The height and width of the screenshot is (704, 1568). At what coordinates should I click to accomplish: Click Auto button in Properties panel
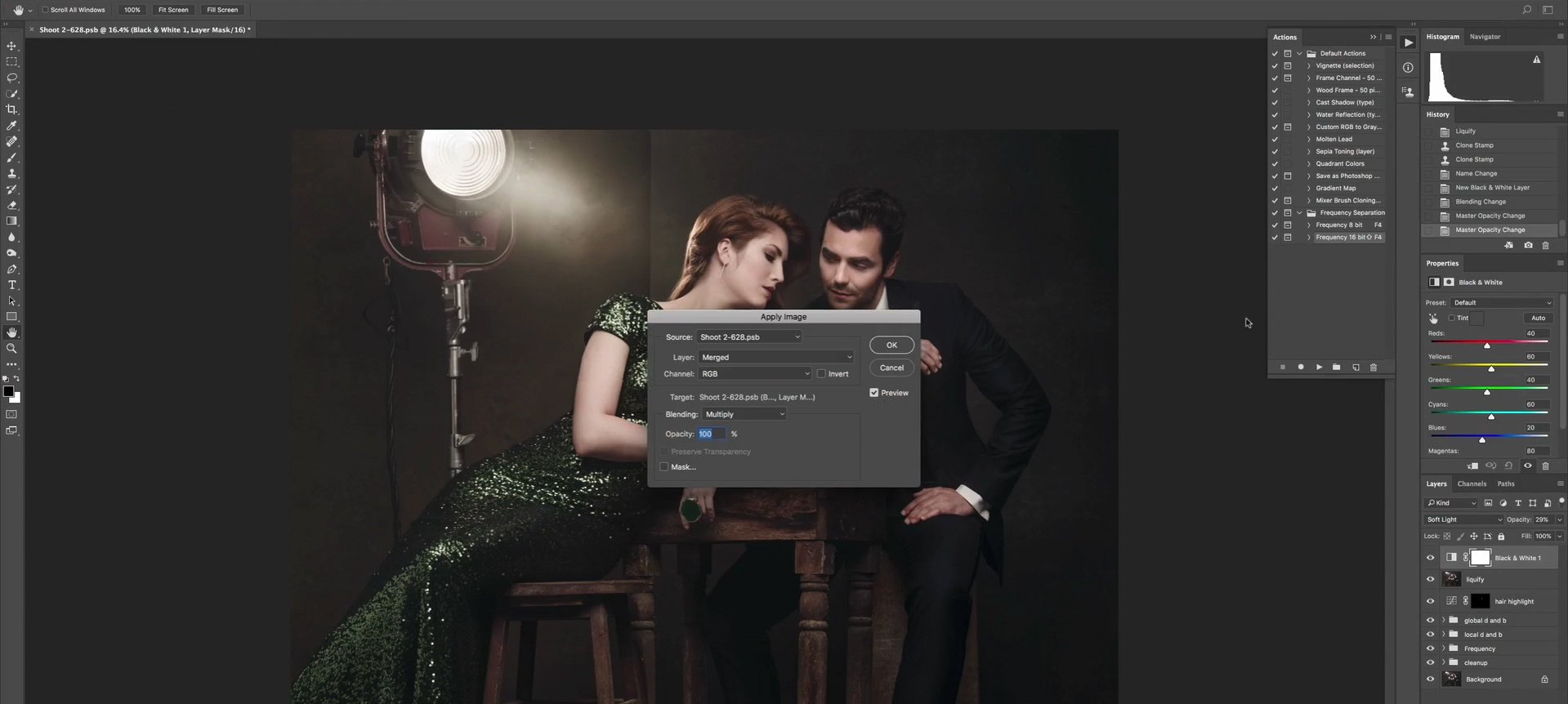pyautogui.click(x=1538, y=318)
